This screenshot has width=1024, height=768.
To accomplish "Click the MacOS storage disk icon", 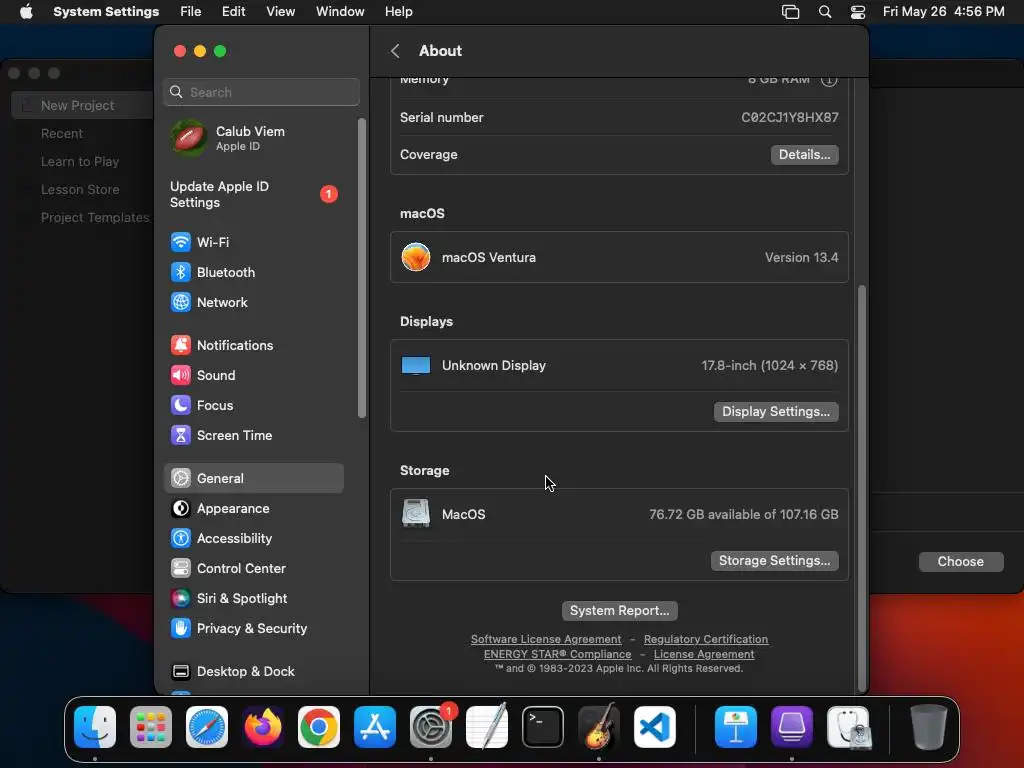I will click(x=416, y=514).
